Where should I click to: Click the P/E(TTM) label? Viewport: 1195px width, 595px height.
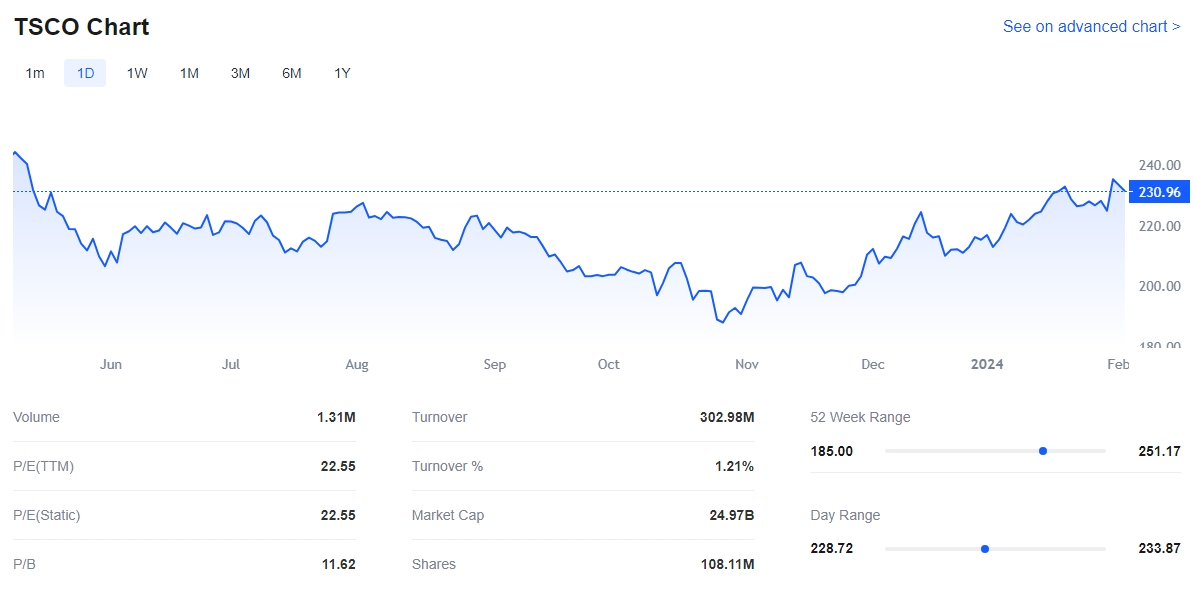pyautogui.click(x=43, y=466)
